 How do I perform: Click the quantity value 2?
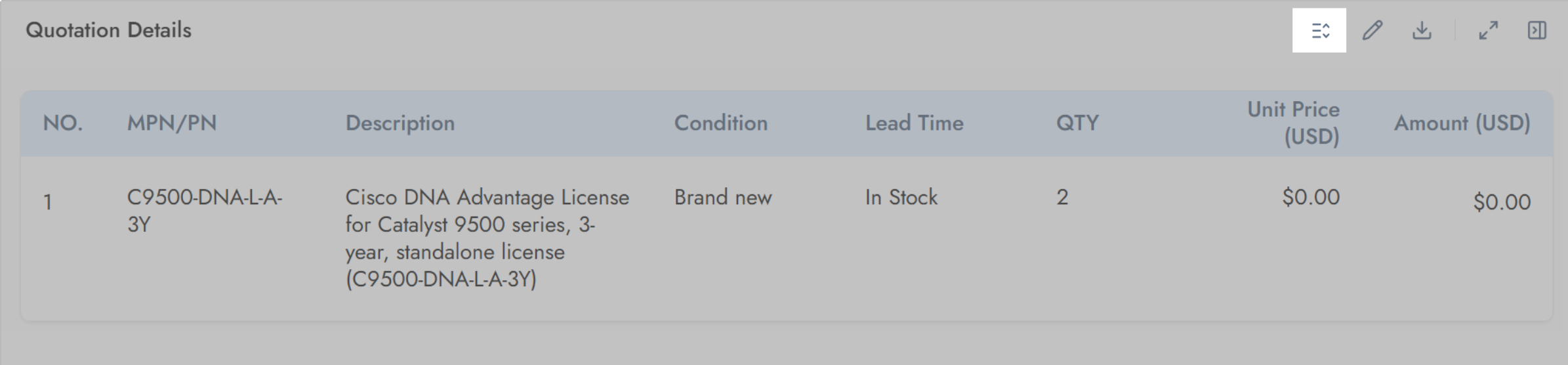click(x=1062, y=197)
